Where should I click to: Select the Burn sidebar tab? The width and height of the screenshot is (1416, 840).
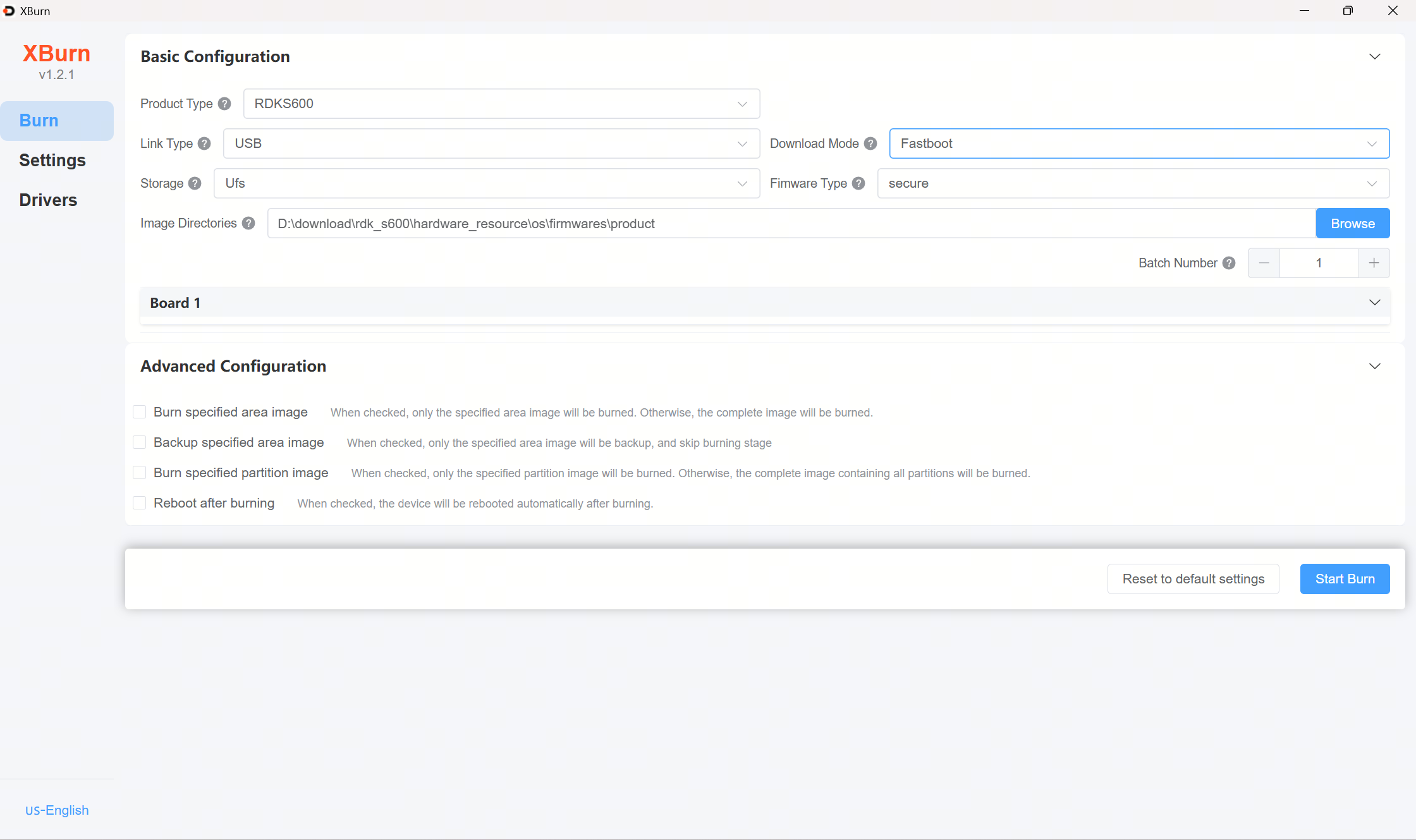tap(57, 121)
